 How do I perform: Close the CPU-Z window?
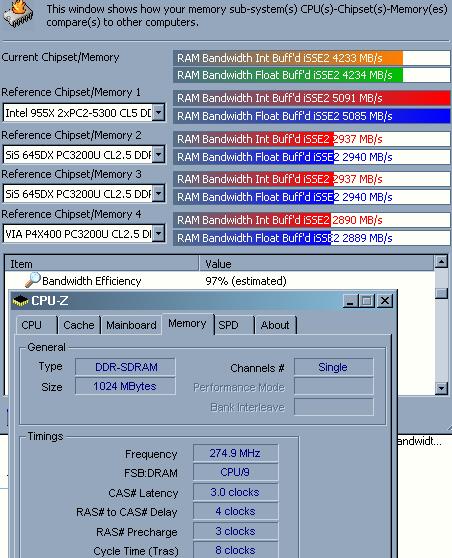click(385, 301)
